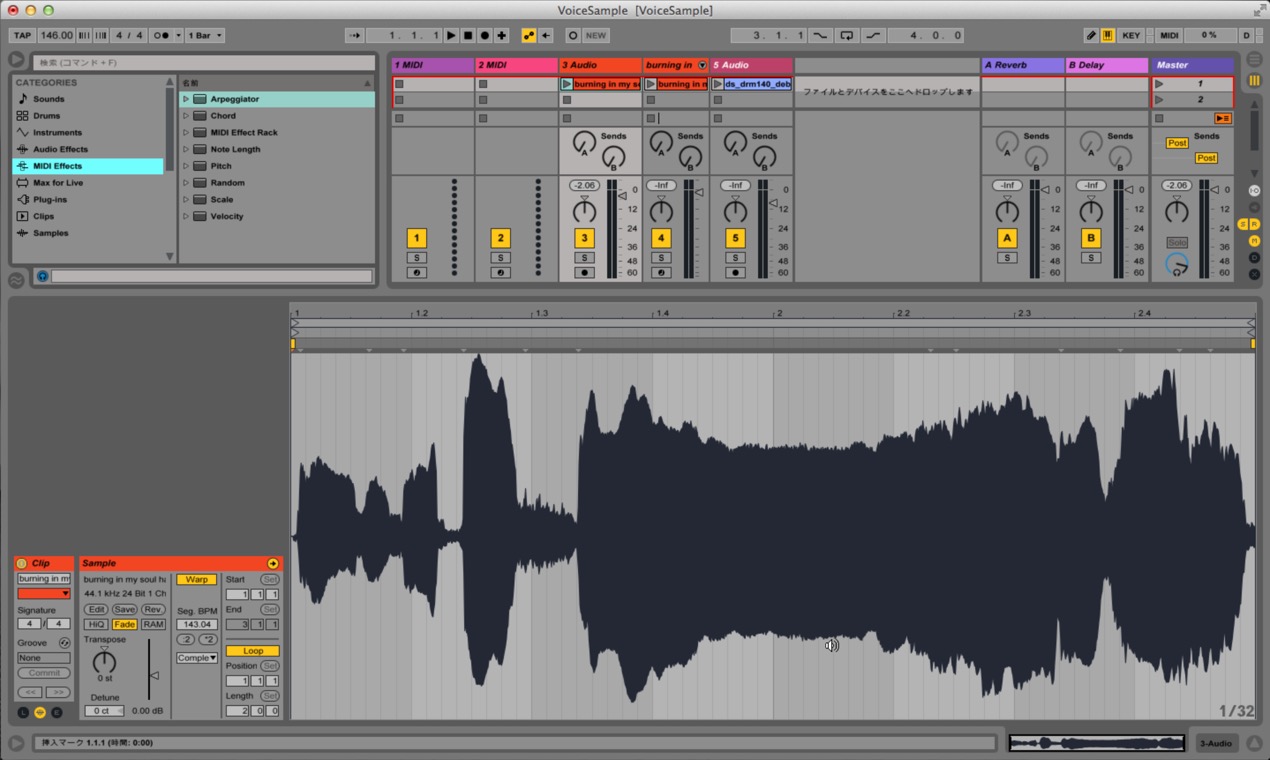Open the Complex warp mode dropdown
Viewport: 1270px width, 760px height.
[197, 658]
